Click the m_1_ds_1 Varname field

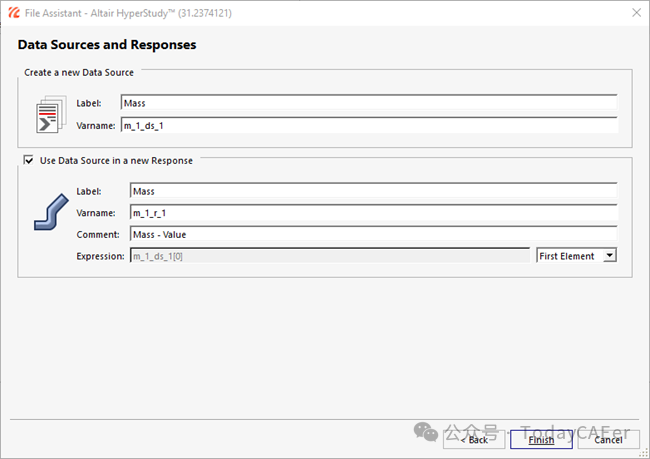[x=368, y=125]
